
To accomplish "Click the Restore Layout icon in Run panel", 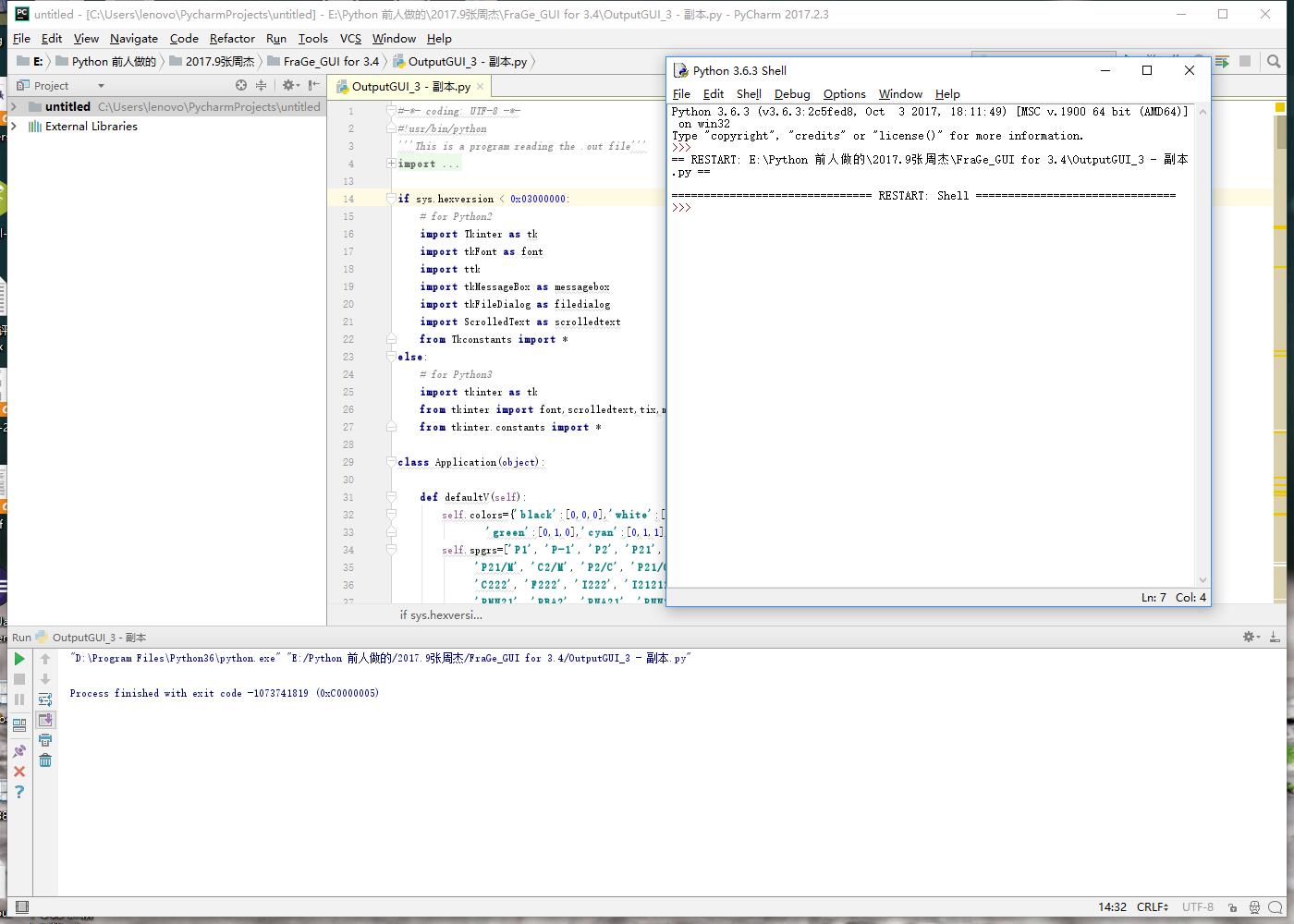I will (x=18, y=725).
